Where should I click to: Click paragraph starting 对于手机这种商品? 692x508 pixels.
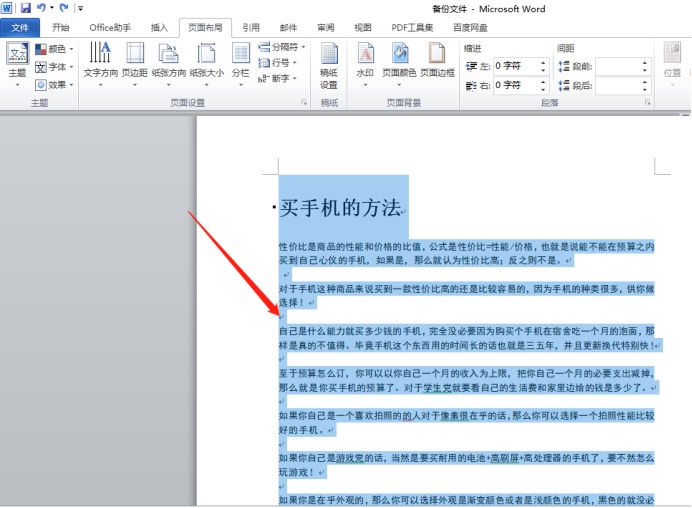click(x=466, y=296)
